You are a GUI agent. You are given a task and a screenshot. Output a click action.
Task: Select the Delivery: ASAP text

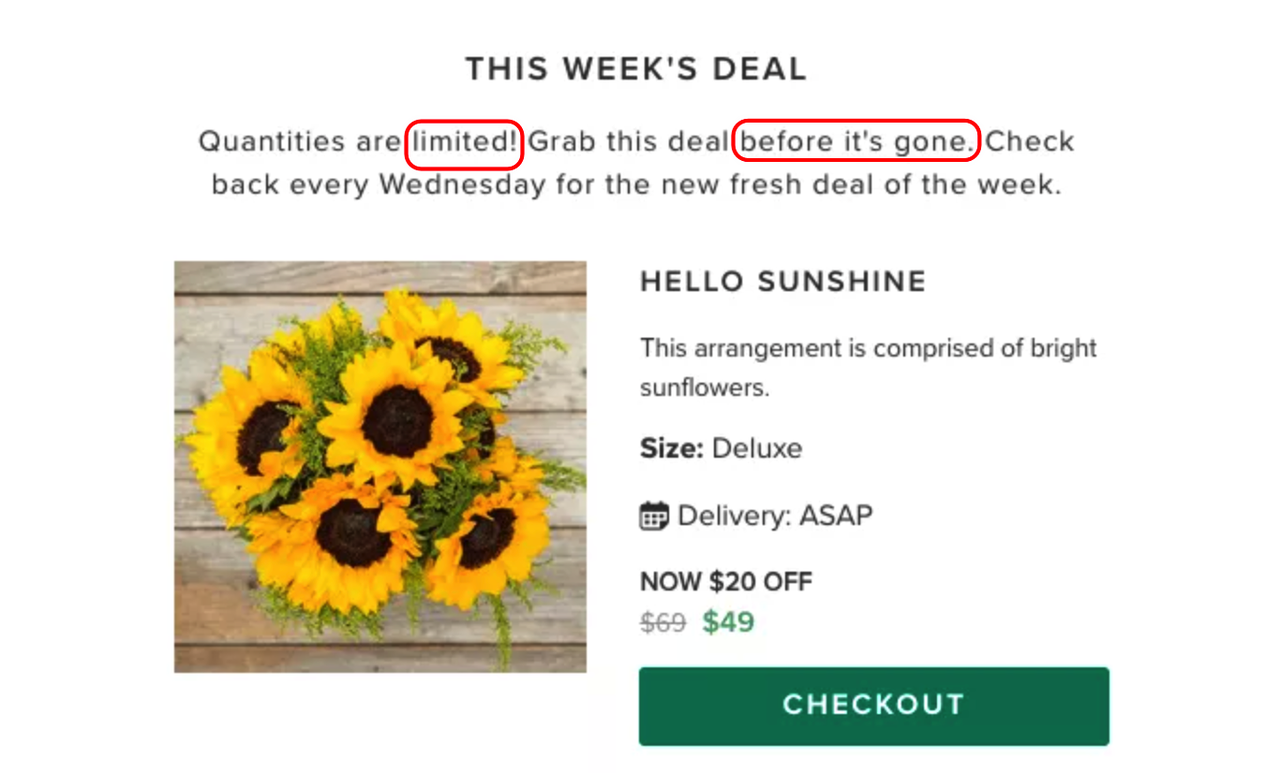point(775,516)
